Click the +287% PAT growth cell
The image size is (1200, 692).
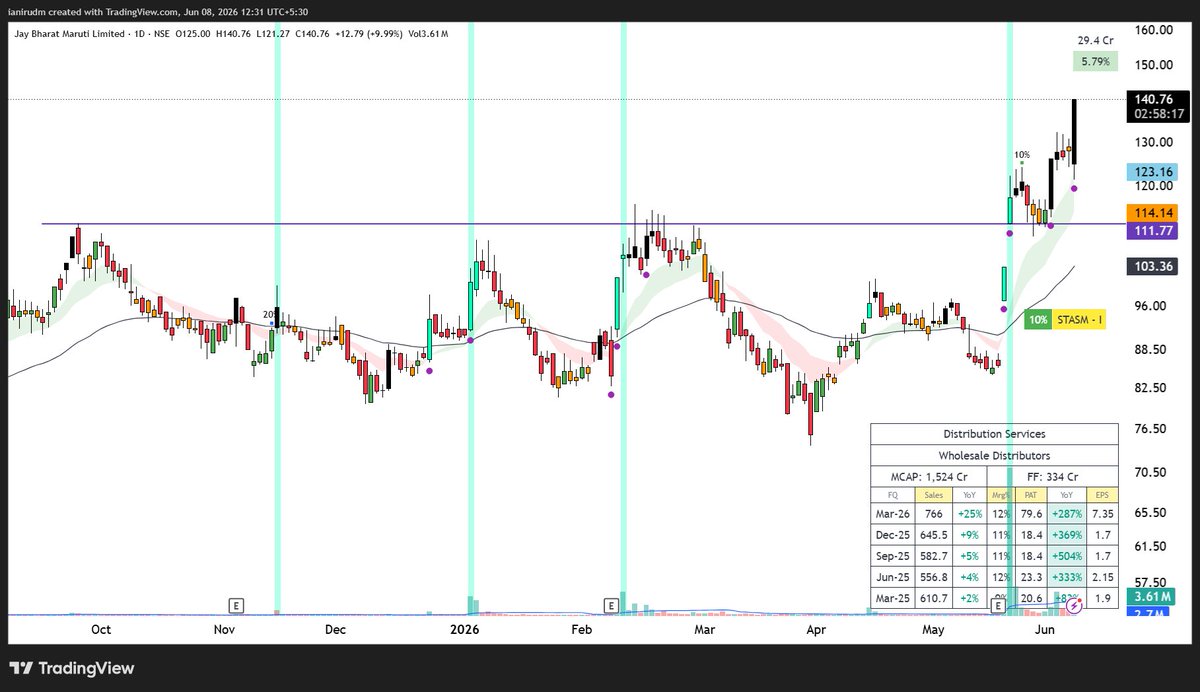[x=1066, y=514]
